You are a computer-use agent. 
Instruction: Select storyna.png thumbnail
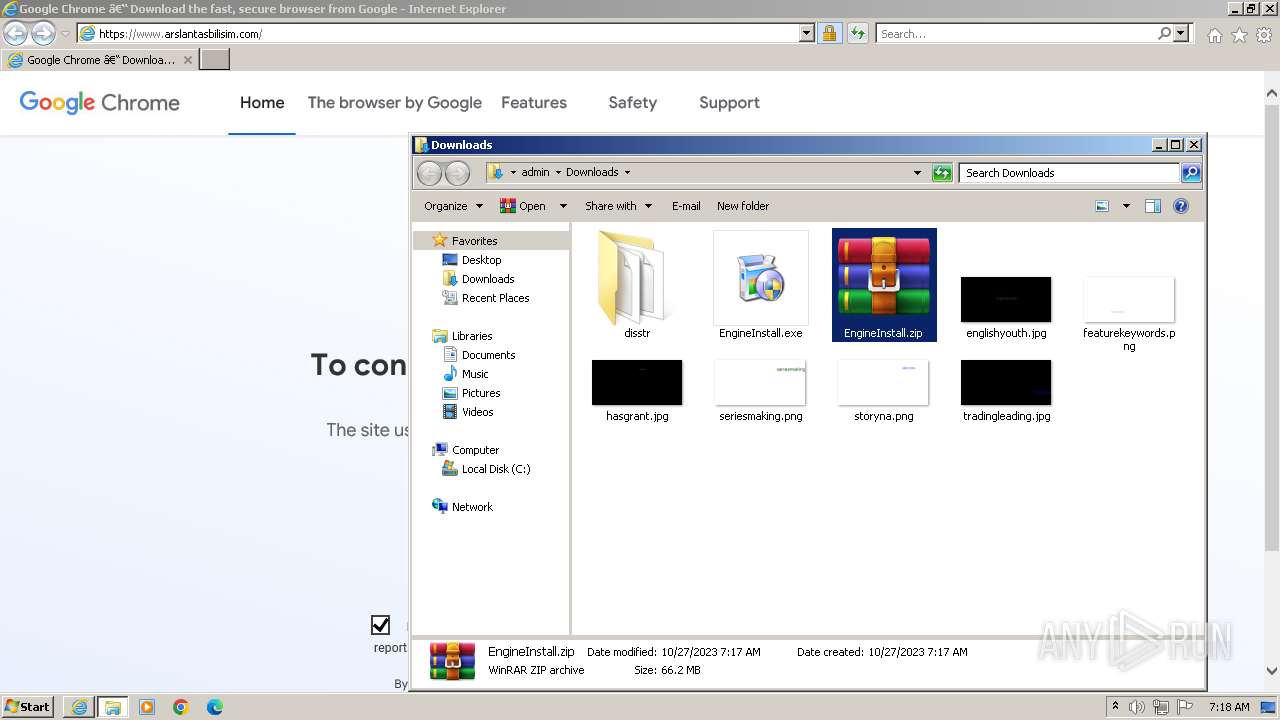pyautogui.click(x=883, y=382)
